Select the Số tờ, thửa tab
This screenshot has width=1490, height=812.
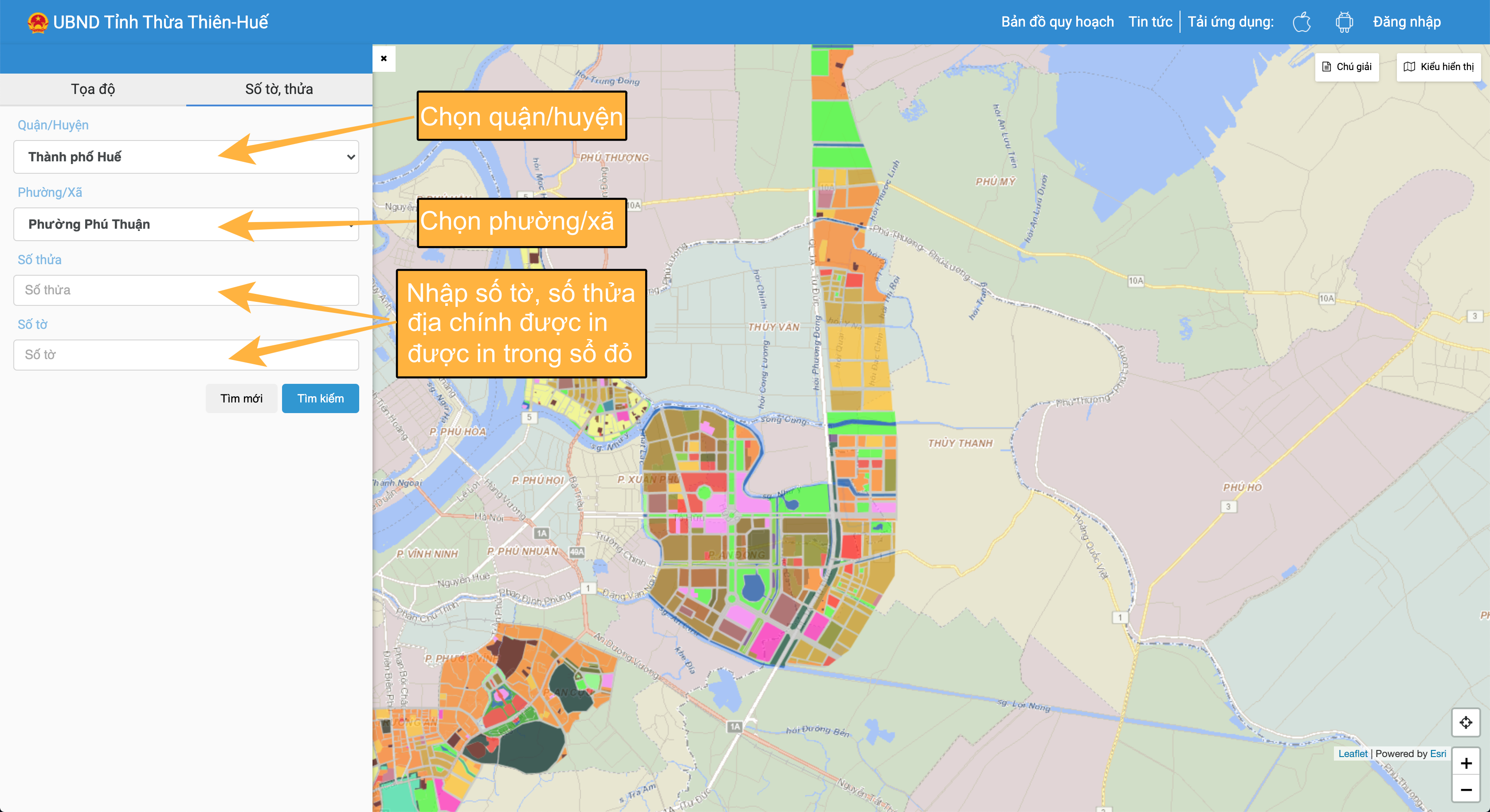279,89
